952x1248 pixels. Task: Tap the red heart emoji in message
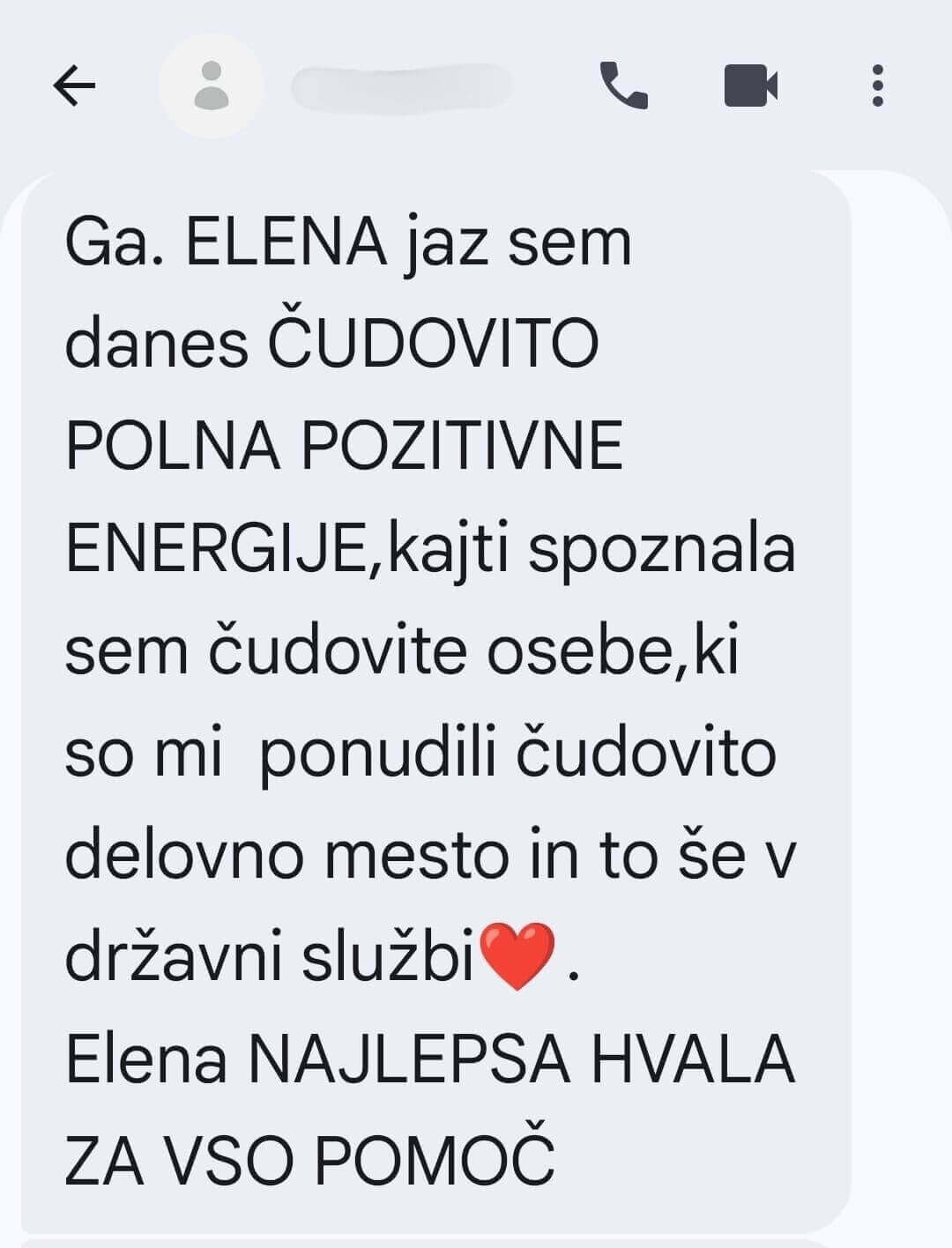point(520,957)
